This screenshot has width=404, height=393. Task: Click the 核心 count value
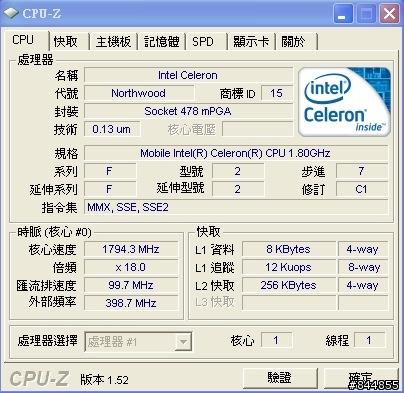[x=277, y=340]
